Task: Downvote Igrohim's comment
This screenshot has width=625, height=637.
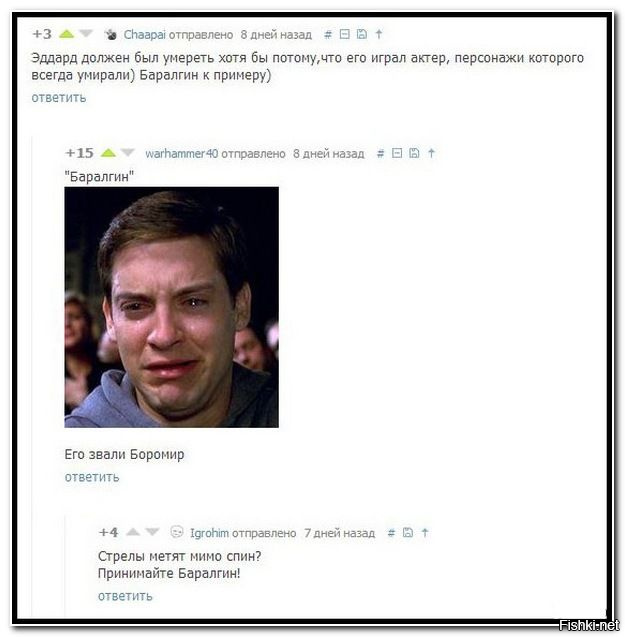Action: click(x=152, y=532)
